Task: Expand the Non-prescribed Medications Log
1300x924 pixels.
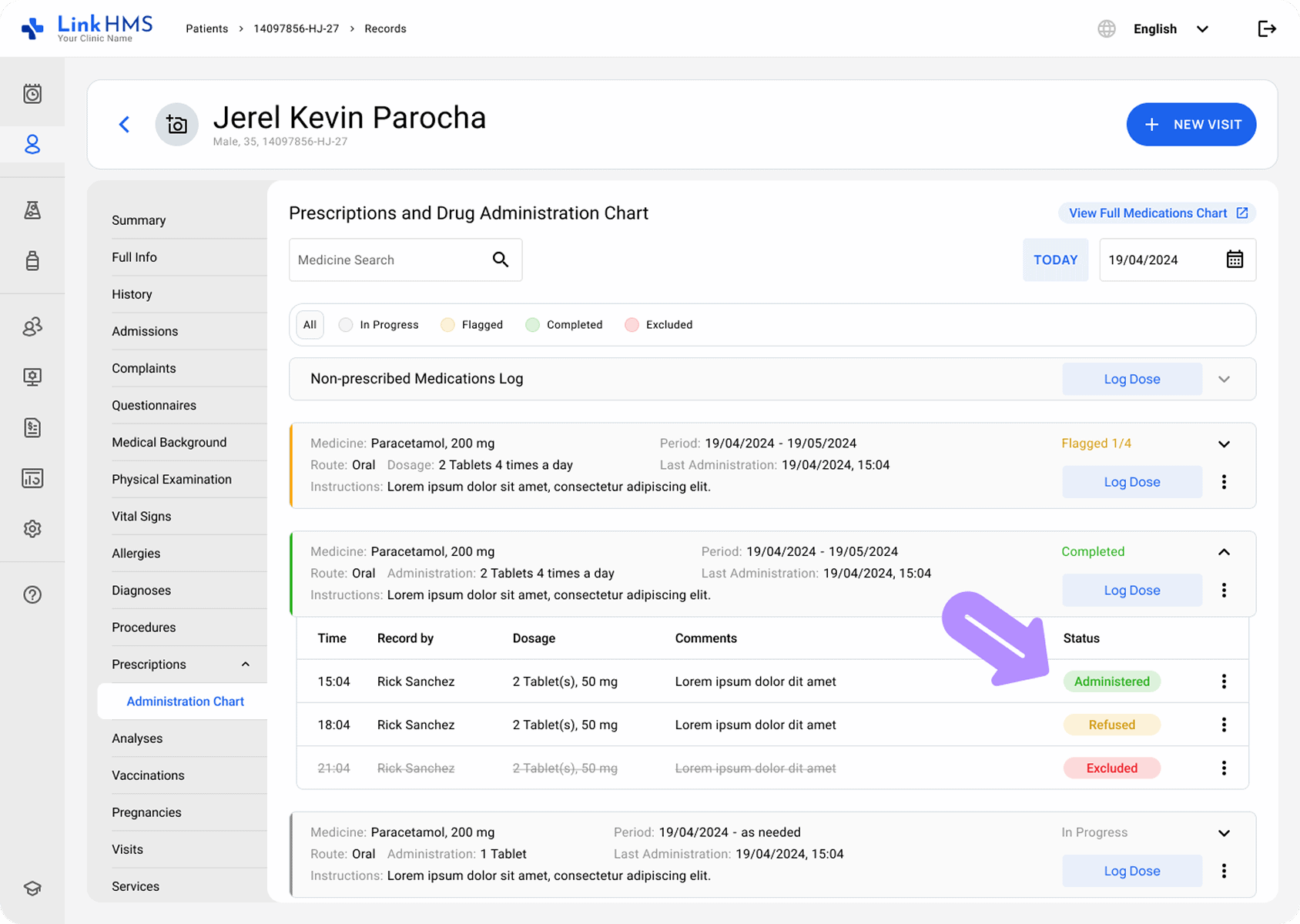Action: click(x=1224, y=379)
